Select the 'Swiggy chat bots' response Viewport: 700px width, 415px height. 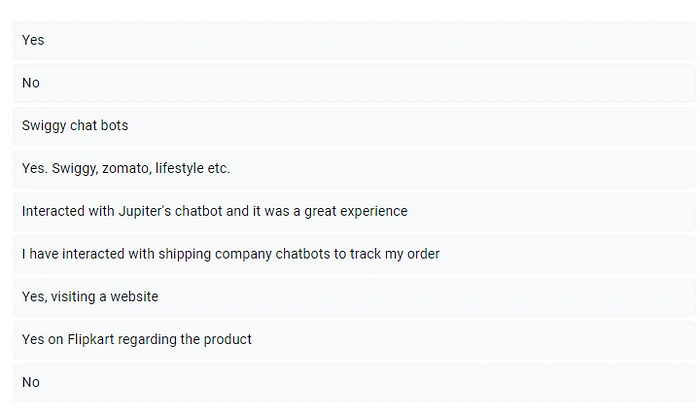354,126
